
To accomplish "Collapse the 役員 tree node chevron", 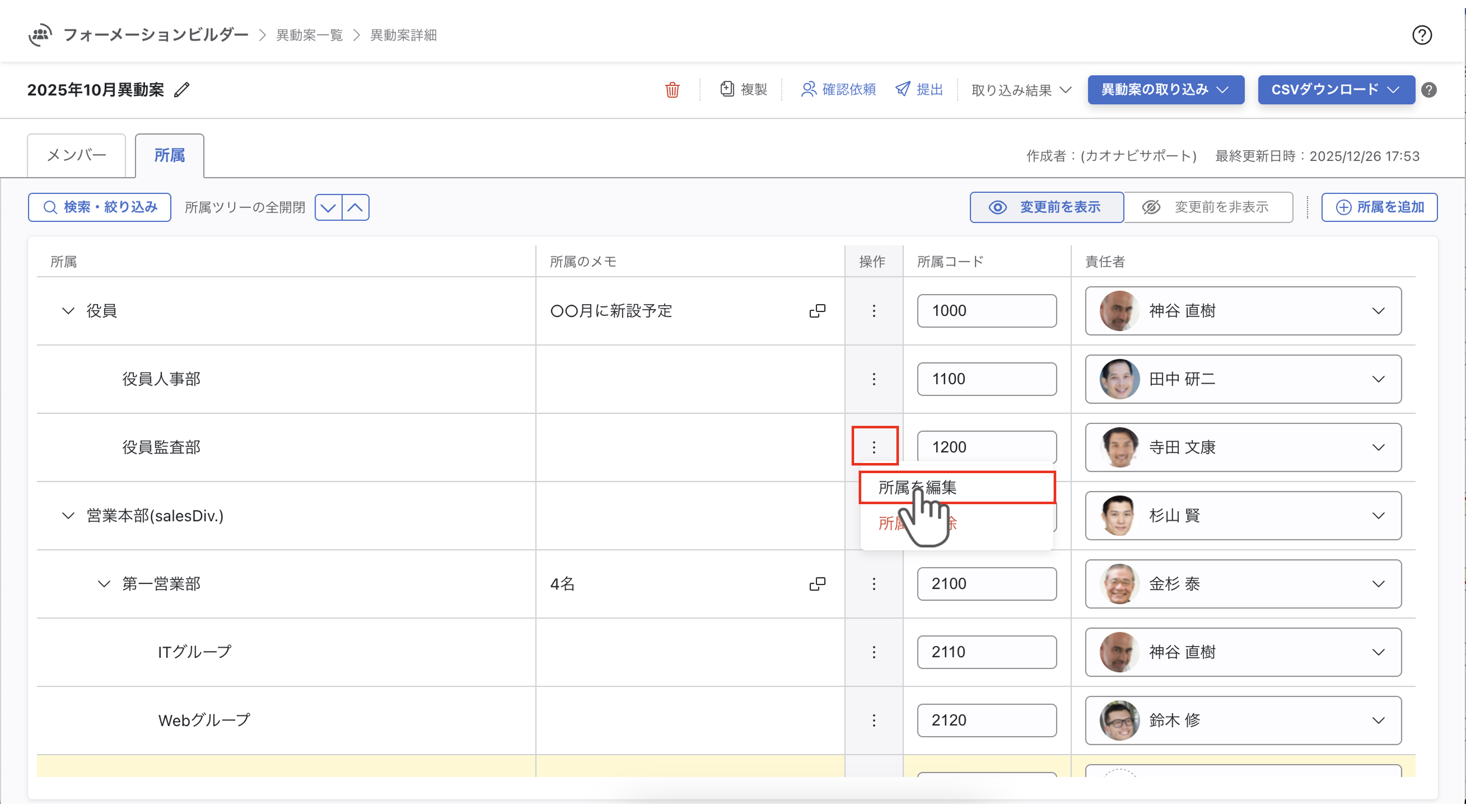I will [68, 311].
